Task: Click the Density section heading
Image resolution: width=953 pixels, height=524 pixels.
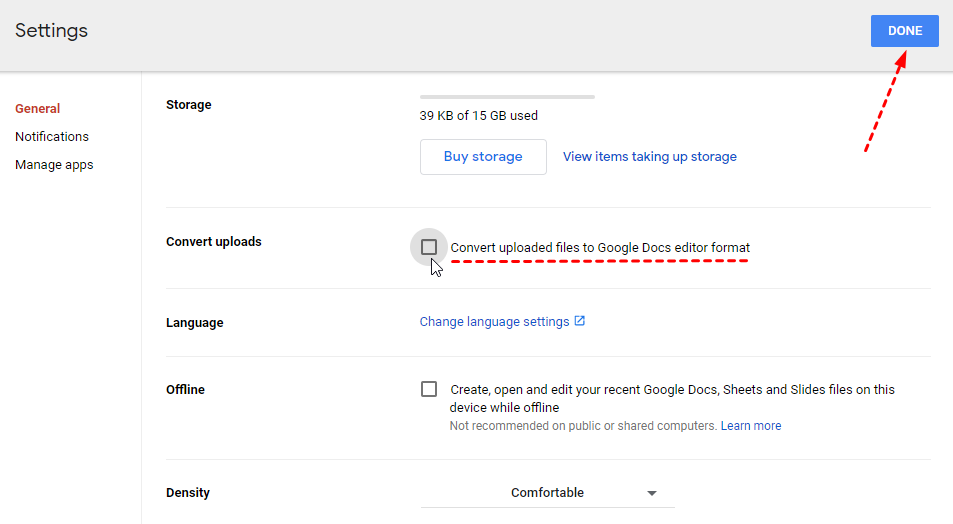Action: click(188, 493)
